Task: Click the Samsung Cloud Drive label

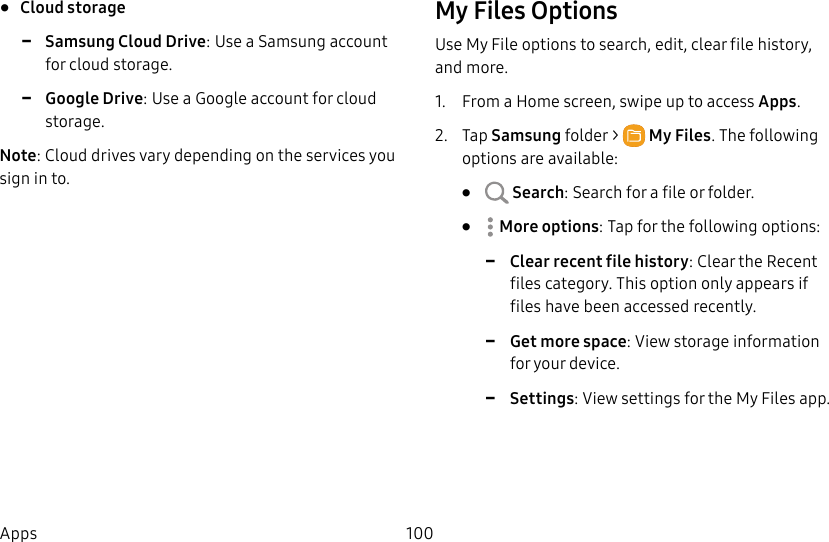Action: (125, 42)
